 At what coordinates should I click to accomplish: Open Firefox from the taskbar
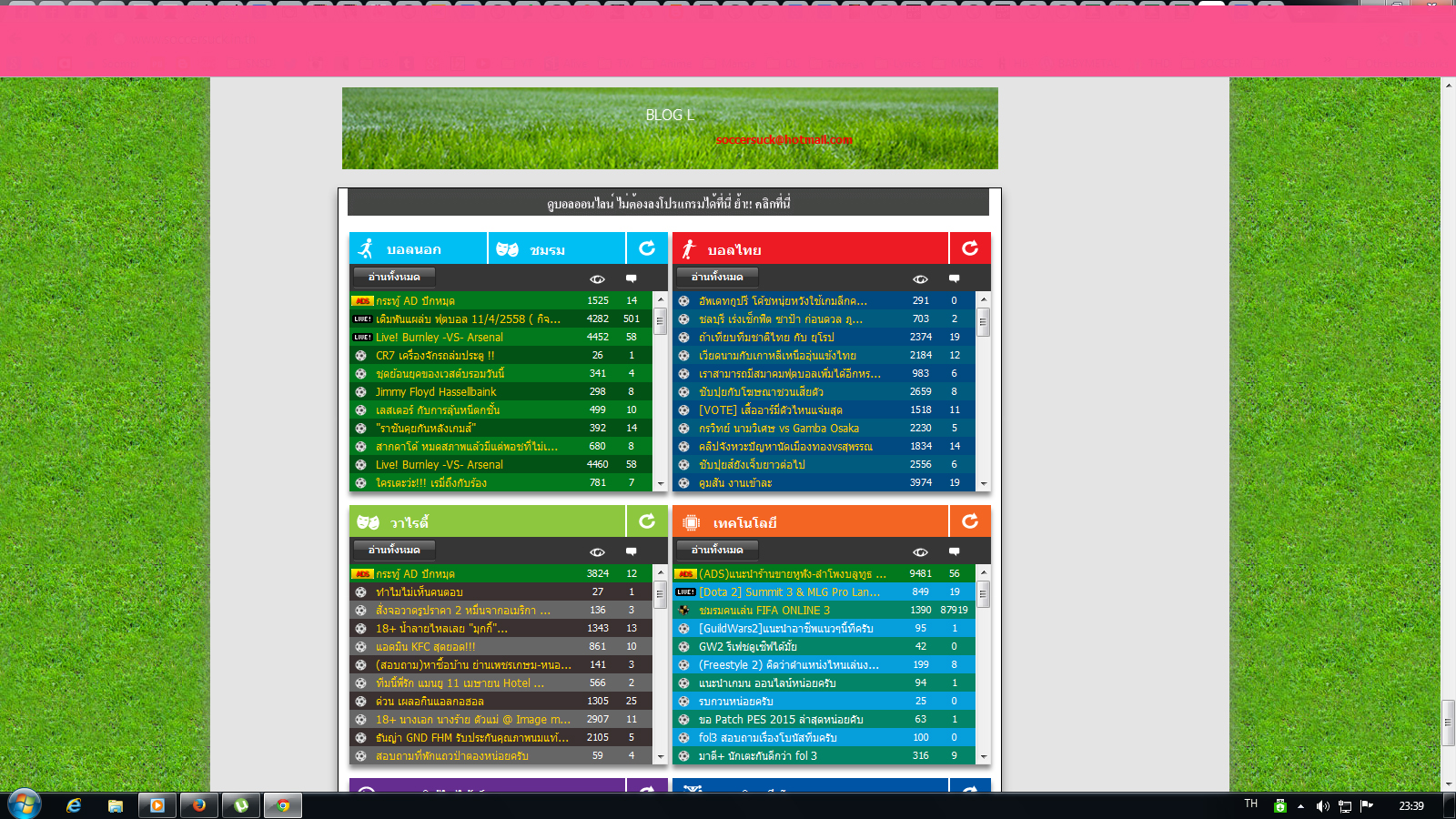199,805
